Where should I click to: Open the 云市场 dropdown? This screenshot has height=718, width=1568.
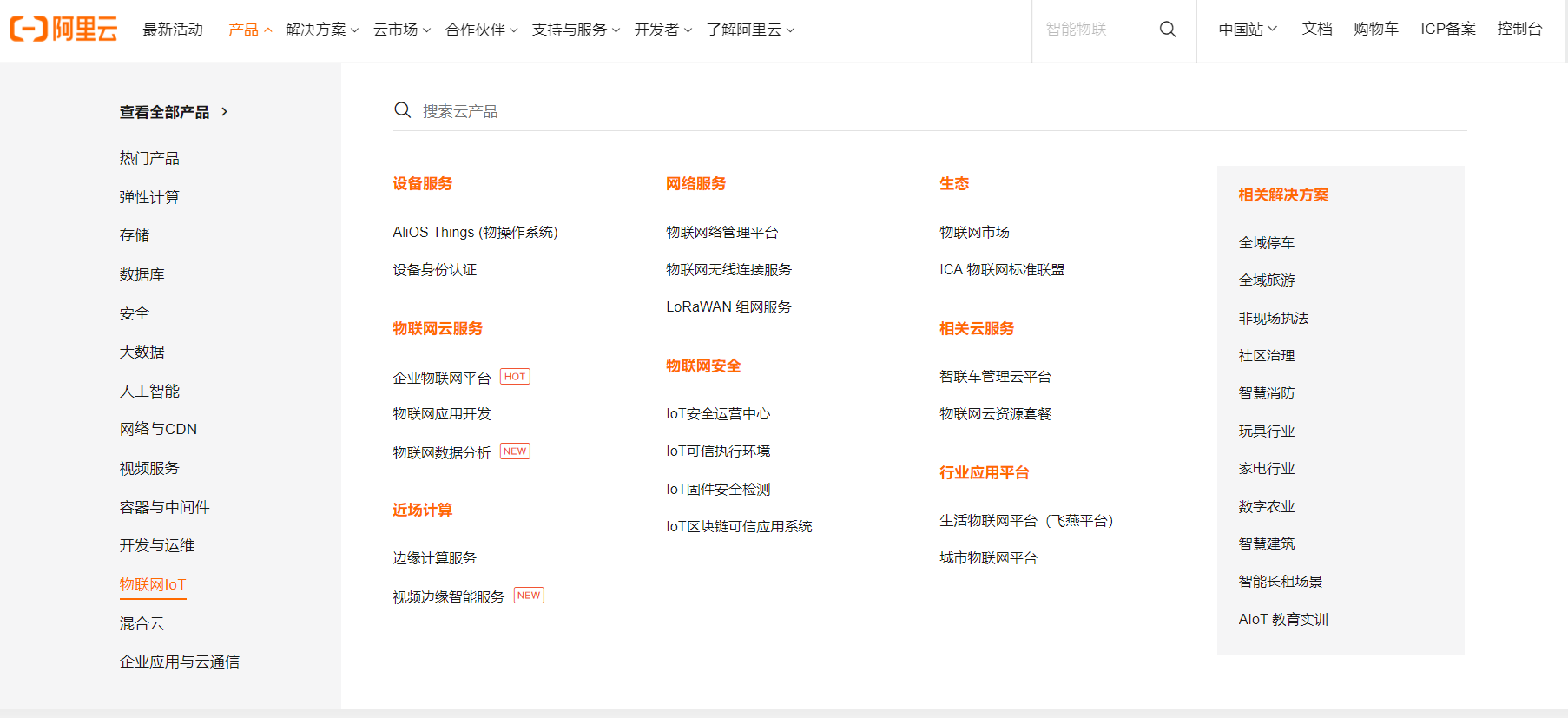[x=402, y=30]
